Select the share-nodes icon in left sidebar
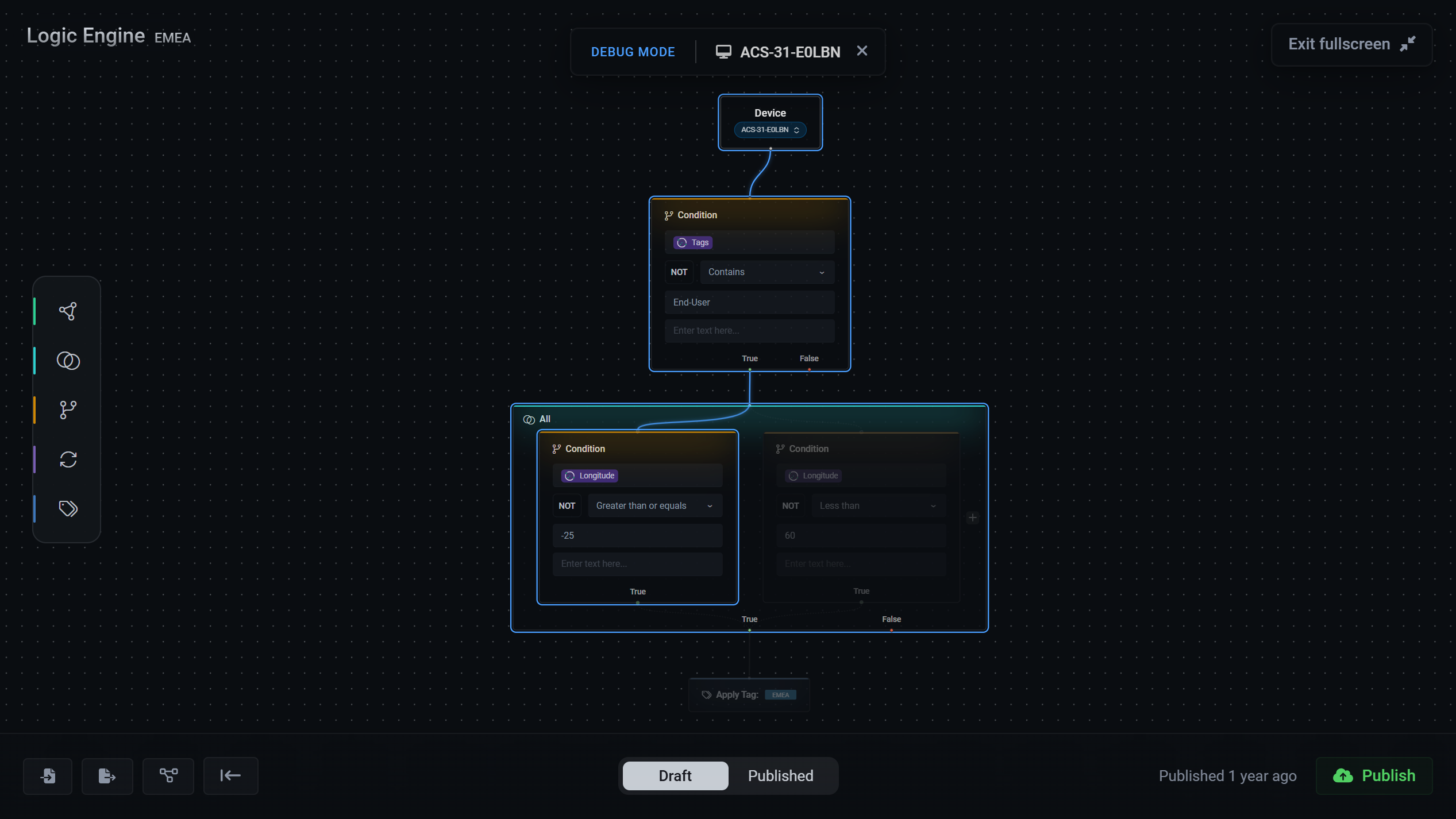 (x=68, y=311)
